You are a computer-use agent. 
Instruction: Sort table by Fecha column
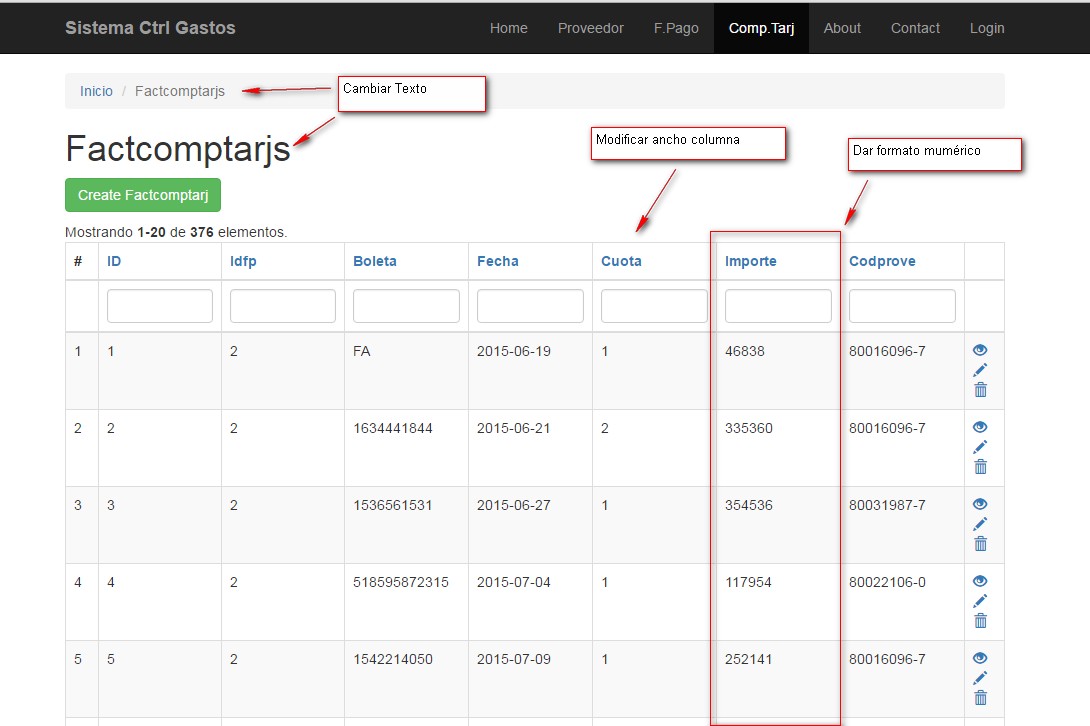pyautogui.click(x=498, y=261)
